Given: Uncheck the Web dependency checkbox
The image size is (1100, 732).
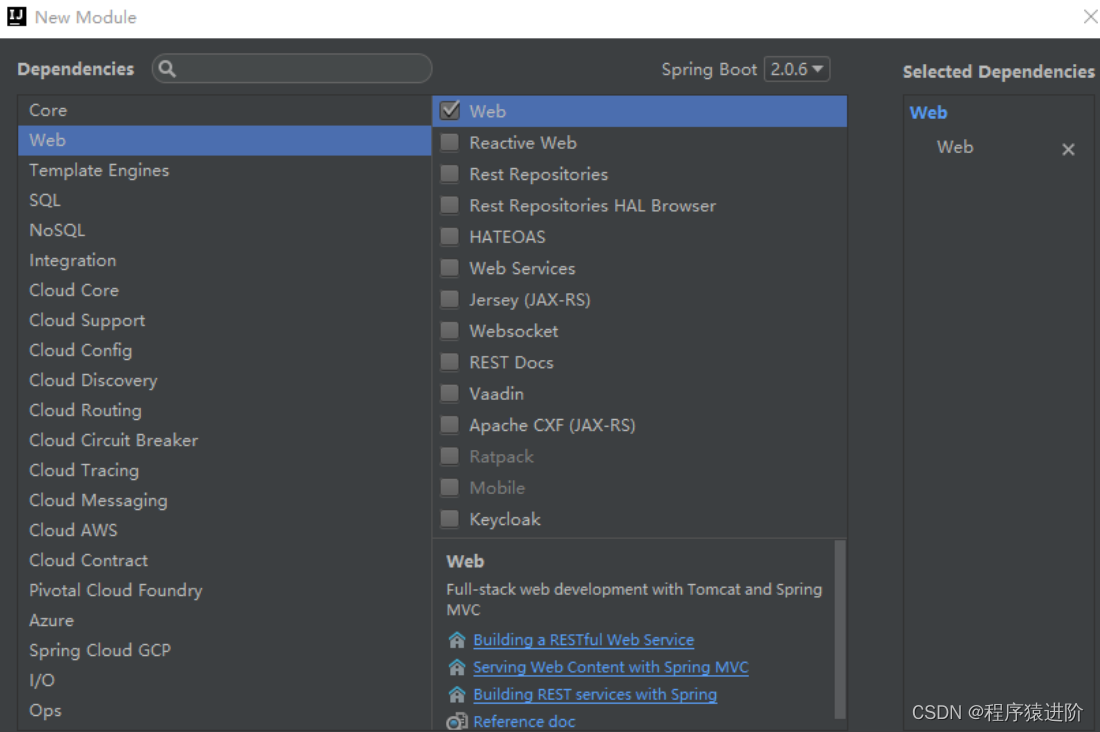Looking at the screenshot, I should (450, 111).
